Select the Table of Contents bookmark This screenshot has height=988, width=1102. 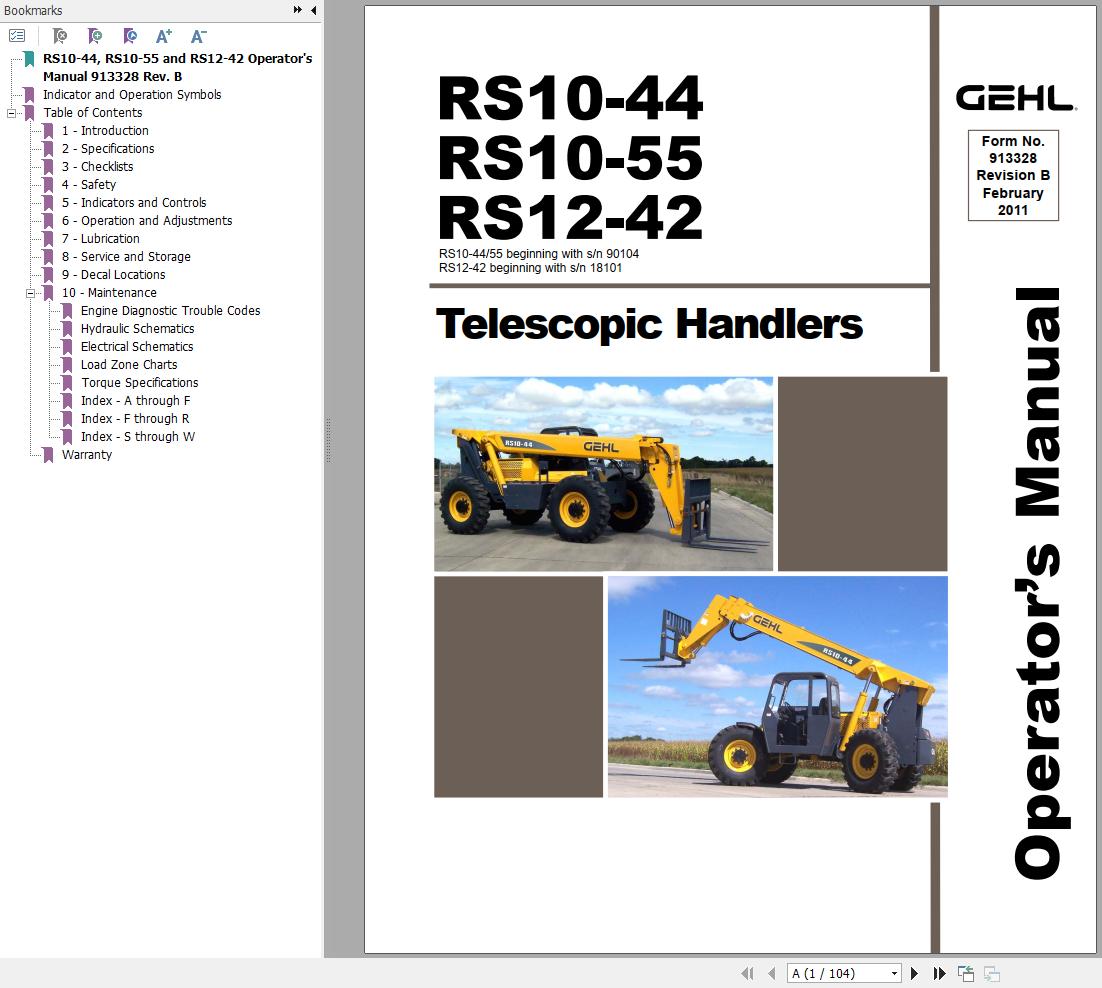click(93, 112)
